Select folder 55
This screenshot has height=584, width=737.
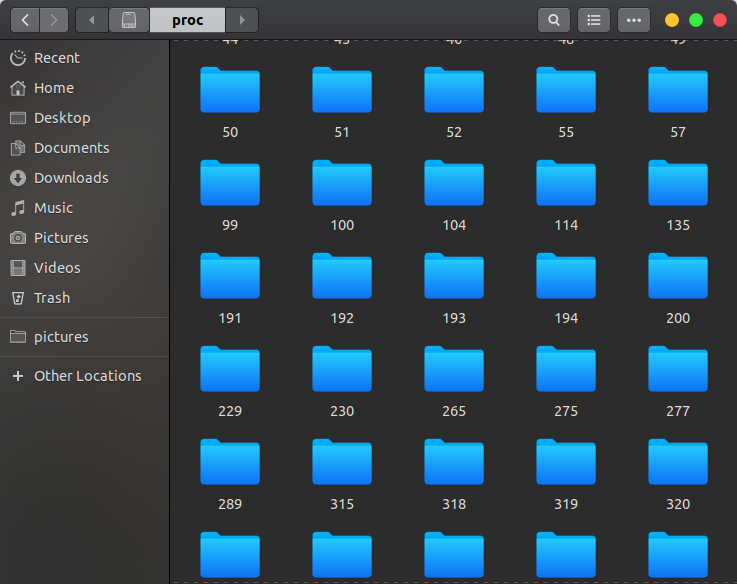tap(566, 90)
